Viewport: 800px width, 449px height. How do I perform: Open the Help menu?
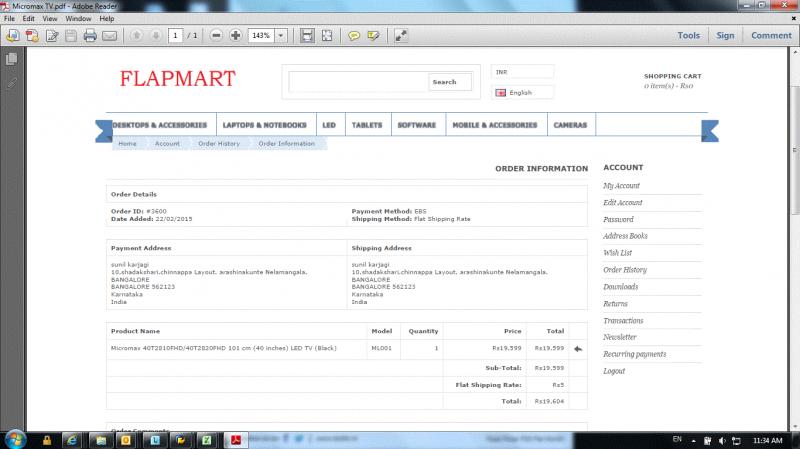[x=107, y=18]
